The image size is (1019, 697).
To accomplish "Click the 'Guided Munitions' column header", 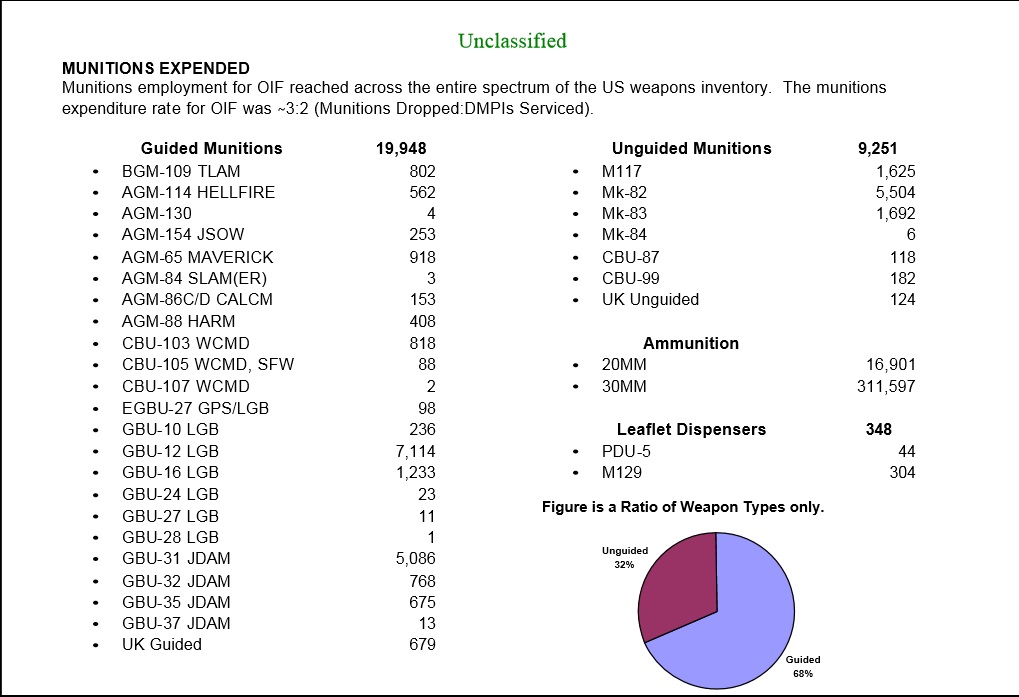I will (212, 148).
